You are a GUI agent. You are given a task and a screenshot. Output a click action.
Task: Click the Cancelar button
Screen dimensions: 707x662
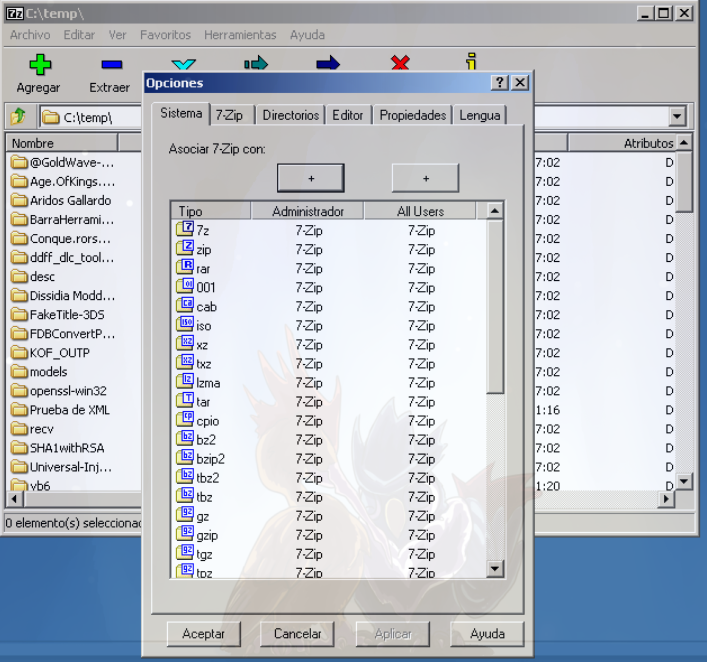point(298,634)
